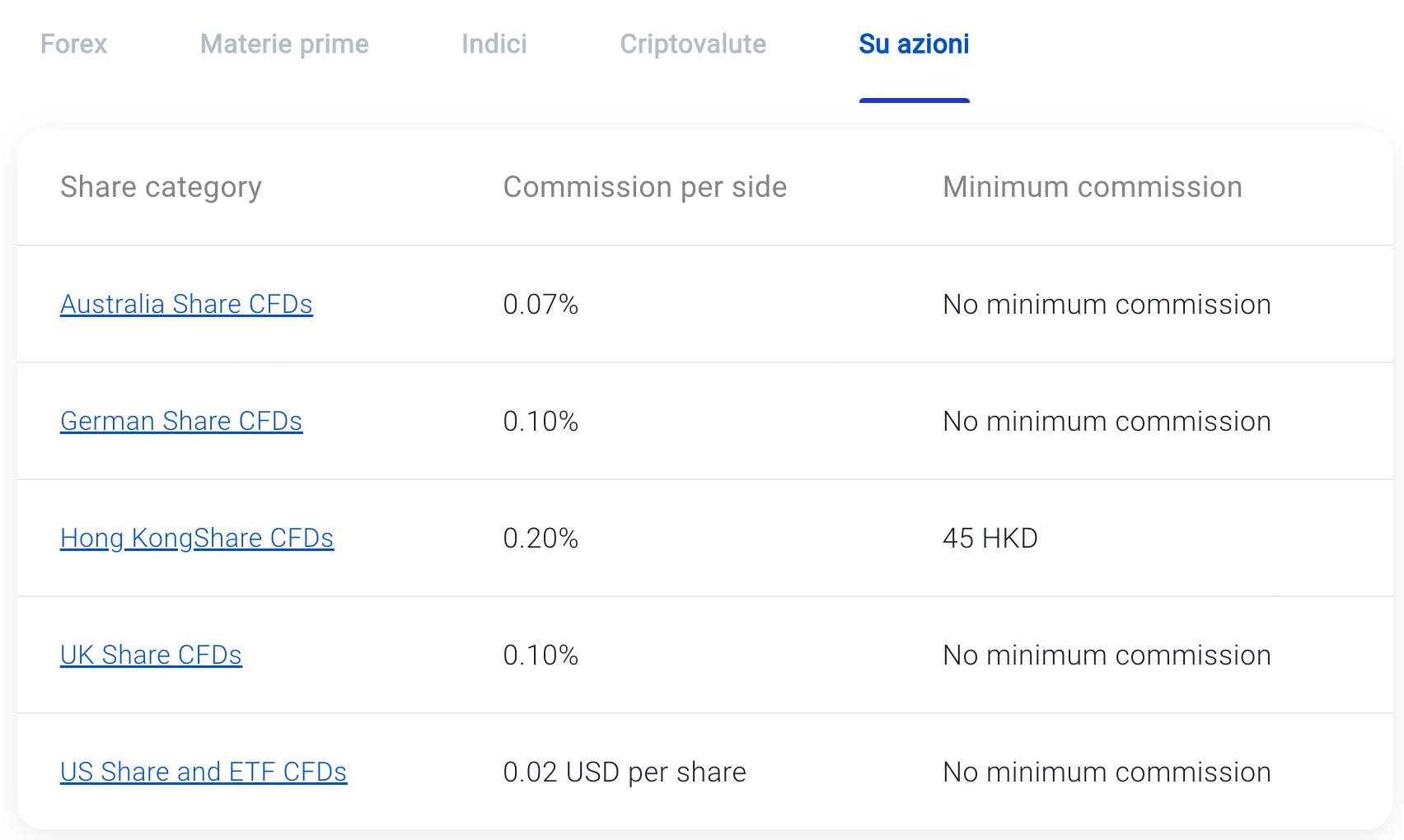Viewport: 1404px width, 840px height.
Task: Open the Hong Kong Share CFDs link
Action: point(197,539)
